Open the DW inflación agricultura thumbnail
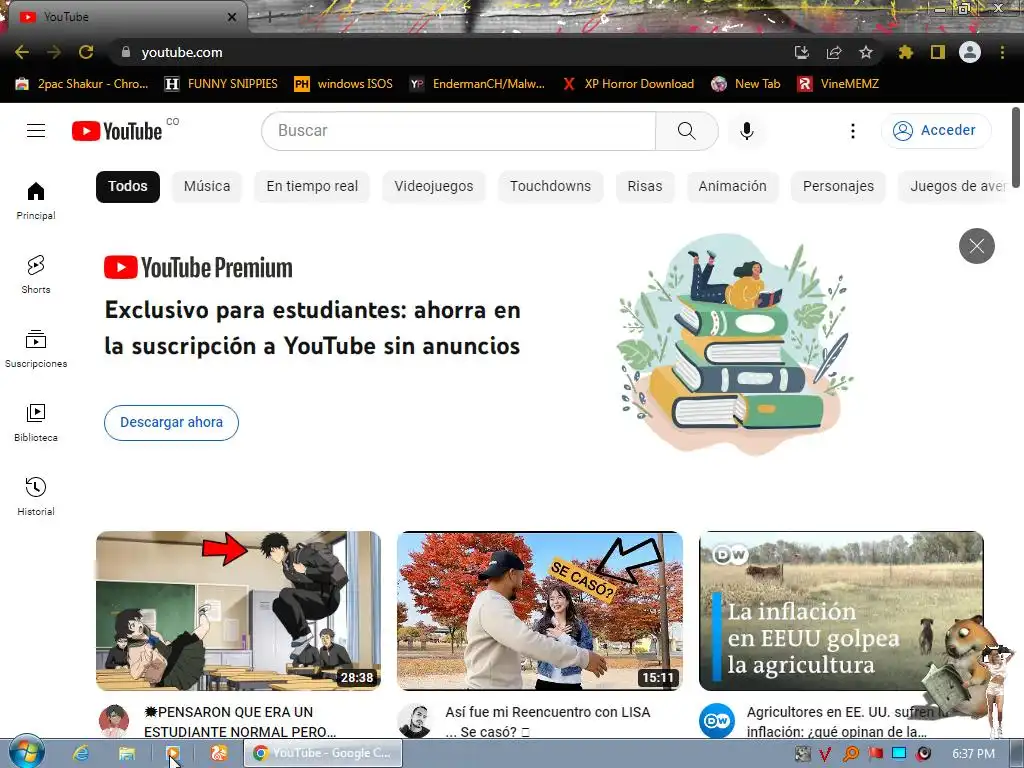The width and height of the screenshot is (1024, 768). tap(841, 611)
